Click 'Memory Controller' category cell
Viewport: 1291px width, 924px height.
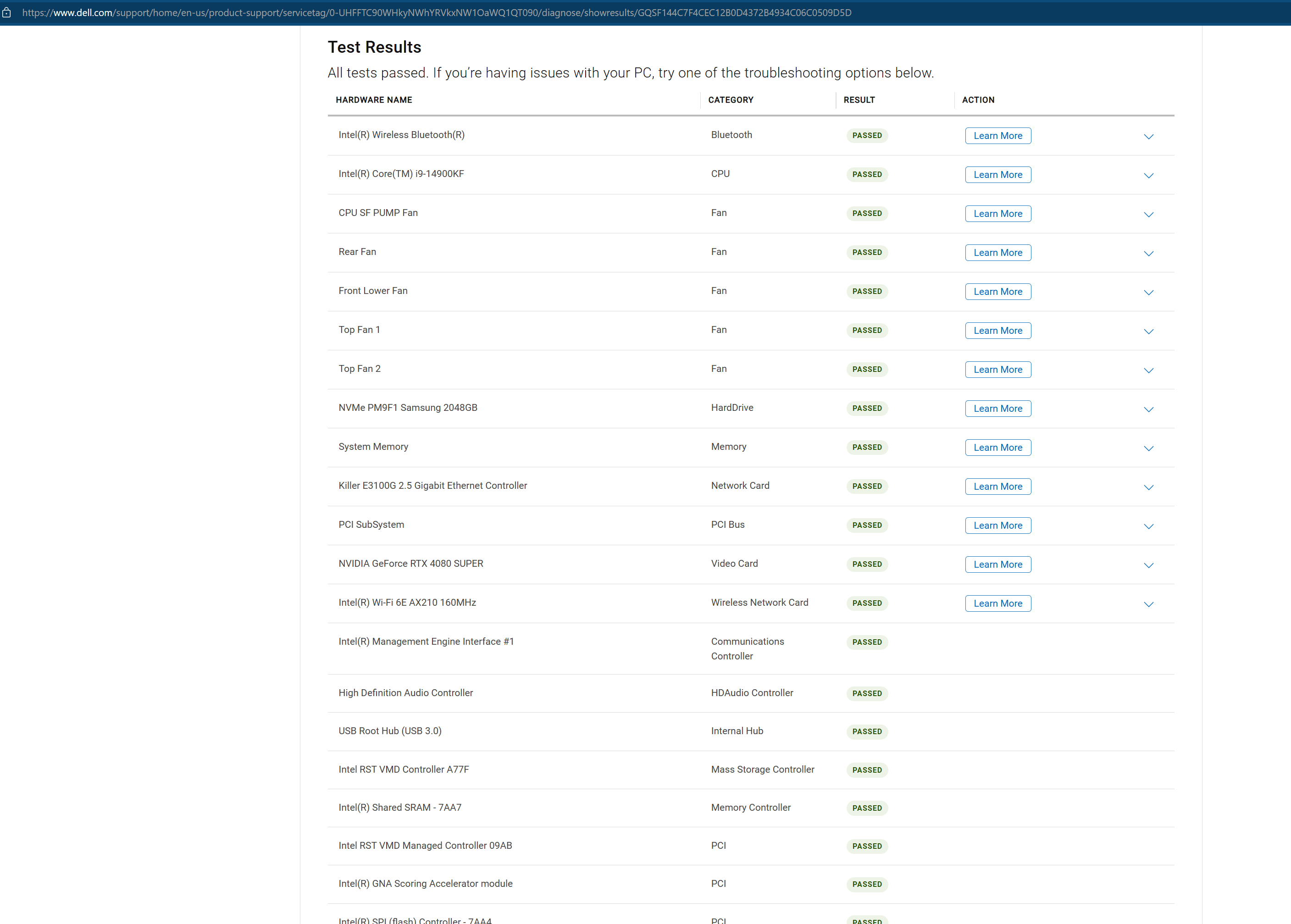click(750, 808)
